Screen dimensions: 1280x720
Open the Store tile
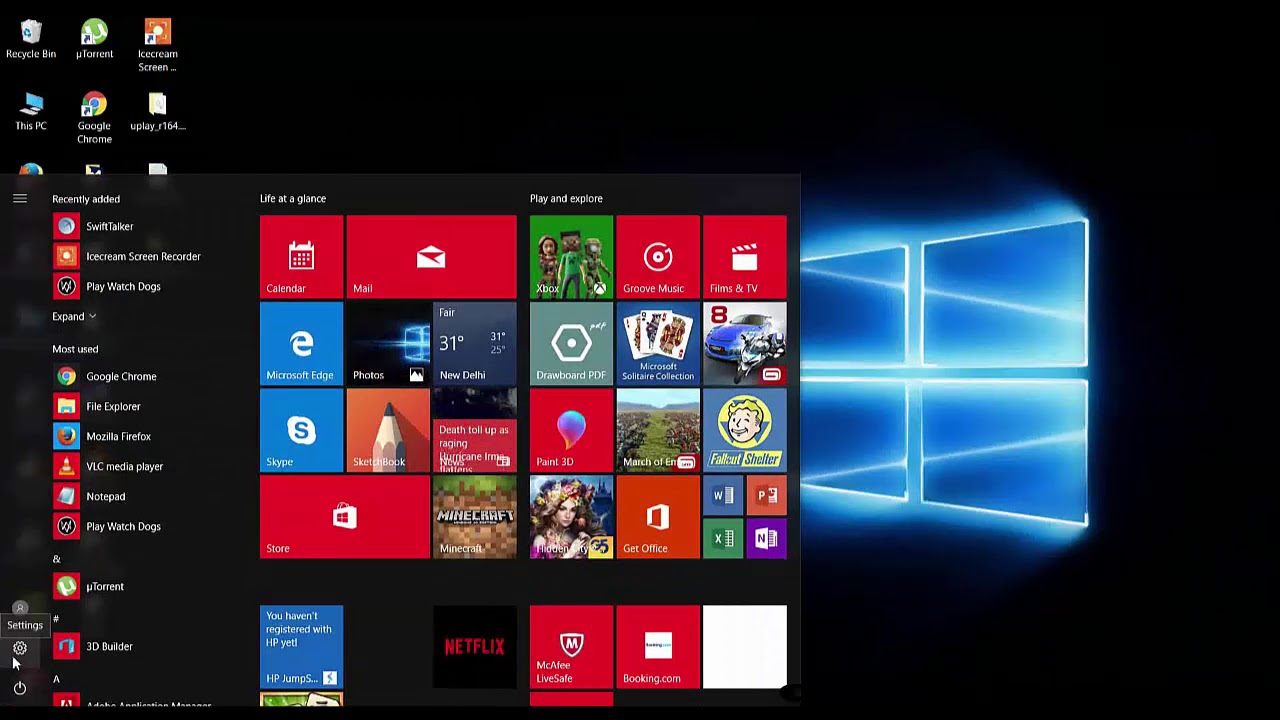point(344,517)
